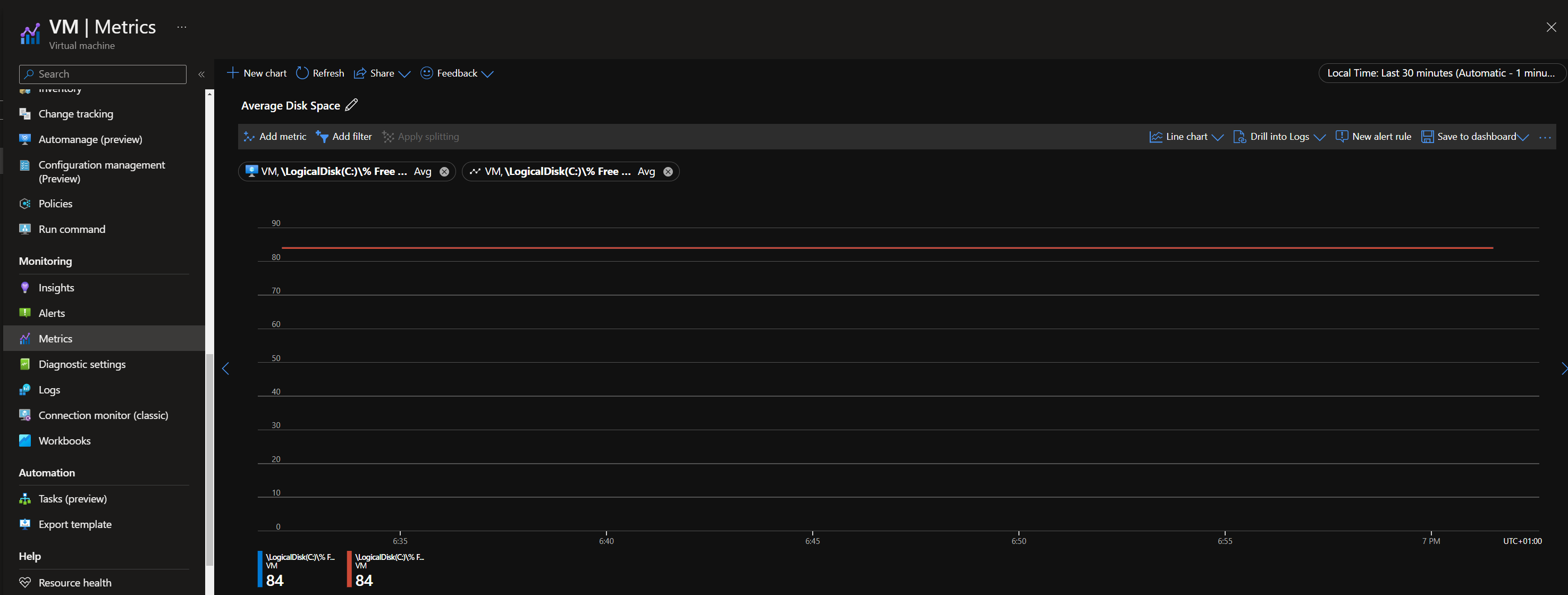1568x595 pixels.
Task: Click the Refresh icon above the chart
Action: click(302, 73)
